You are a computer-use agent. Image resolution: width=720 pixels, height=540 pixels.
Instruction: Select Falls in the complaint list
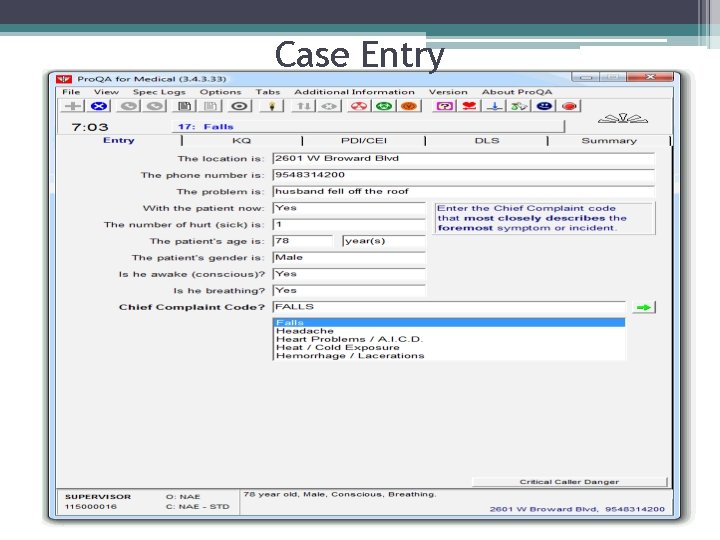coord(449,322)
